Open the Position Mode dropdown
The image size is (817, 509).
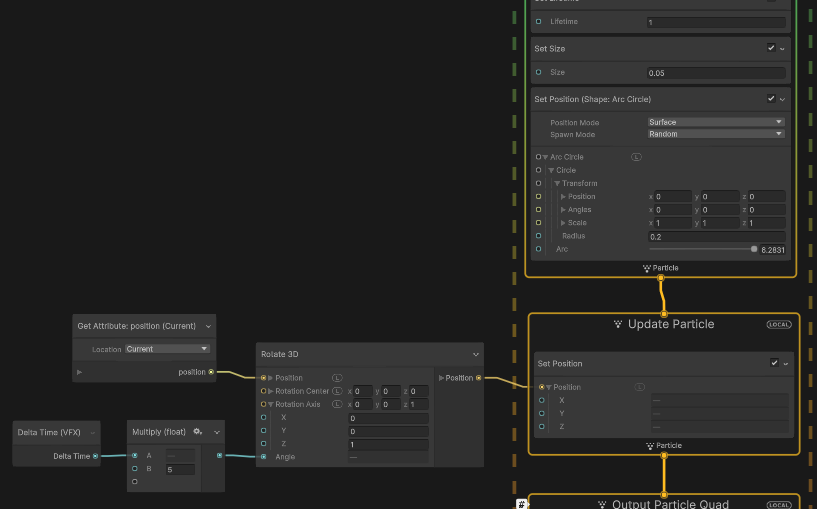(715, 122)
